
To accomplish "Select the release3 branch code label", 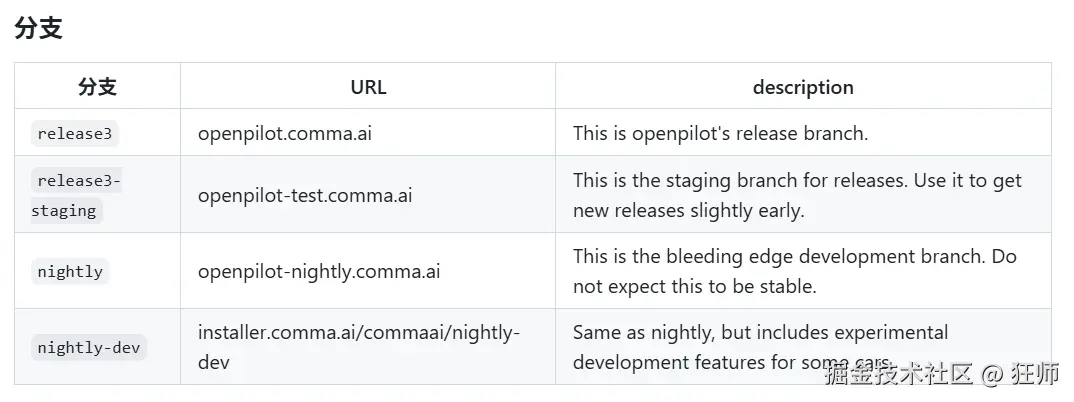I will (x=75, y=133).
